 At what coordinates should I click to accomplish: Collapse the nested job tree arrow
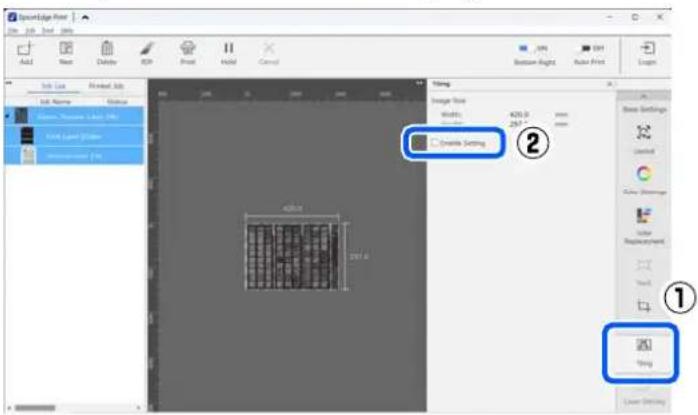click(x=7, y=117)
